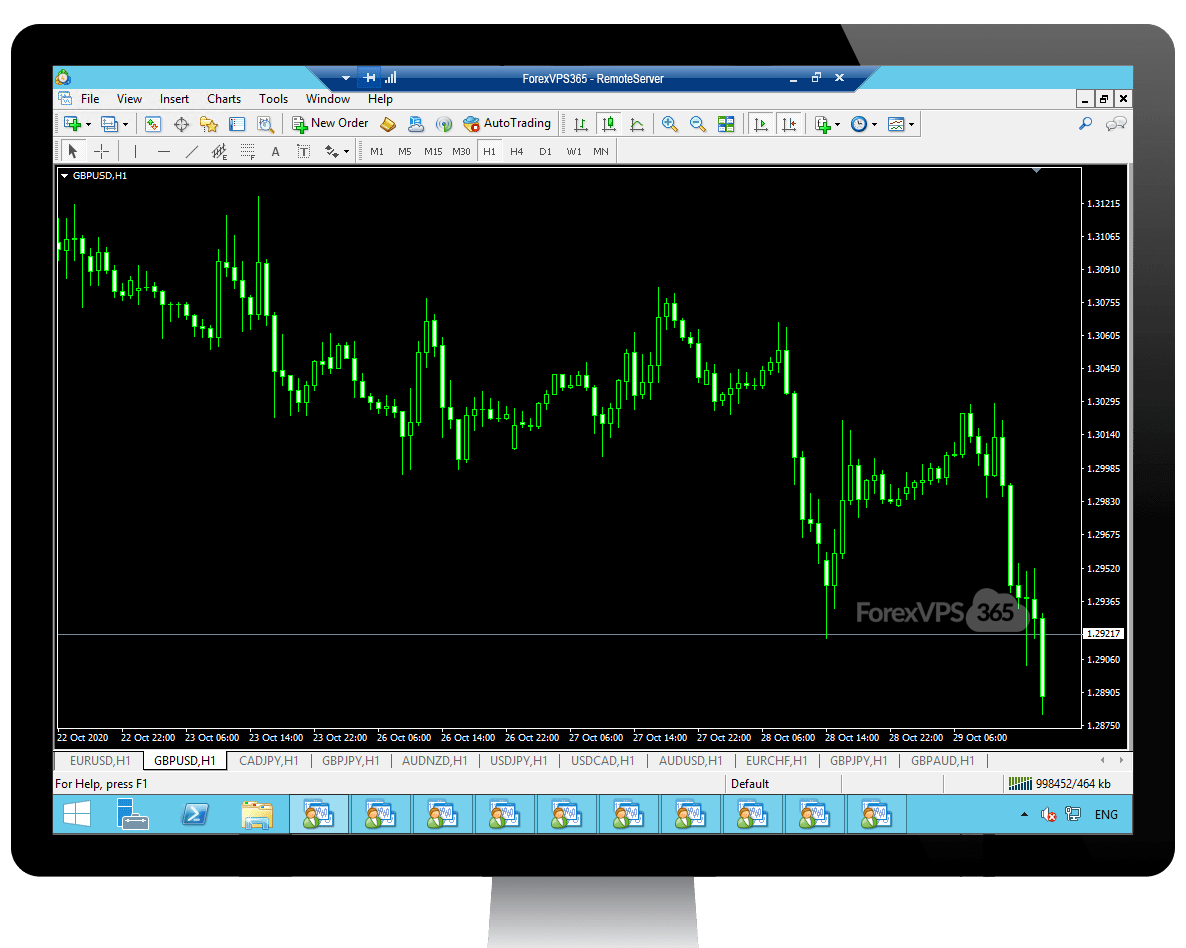The width and height of the screenshot is (1186, 948).
Task: Enable Auto Scroll on chart
Action: [x=761, y=124]
